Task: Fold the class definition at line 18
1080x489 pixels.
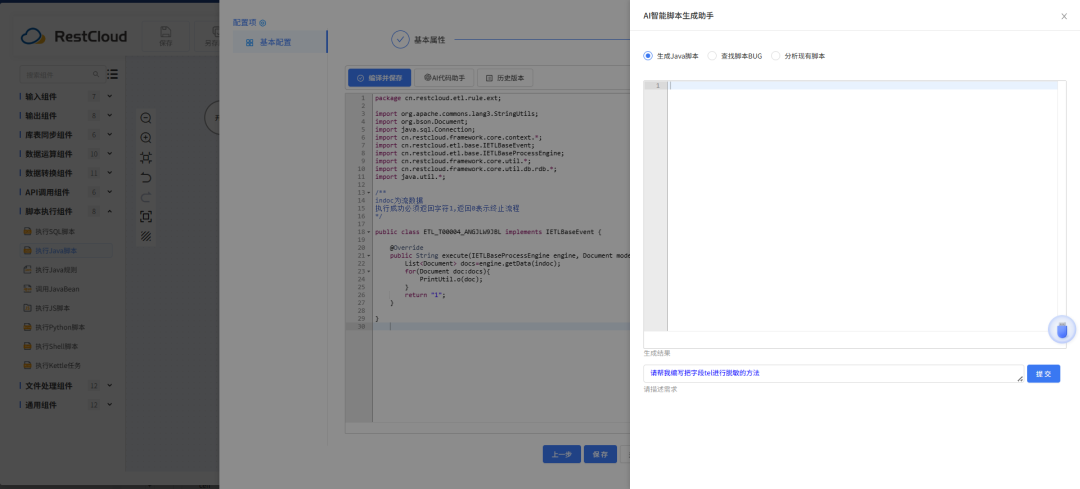Action: tap(369, 232)
